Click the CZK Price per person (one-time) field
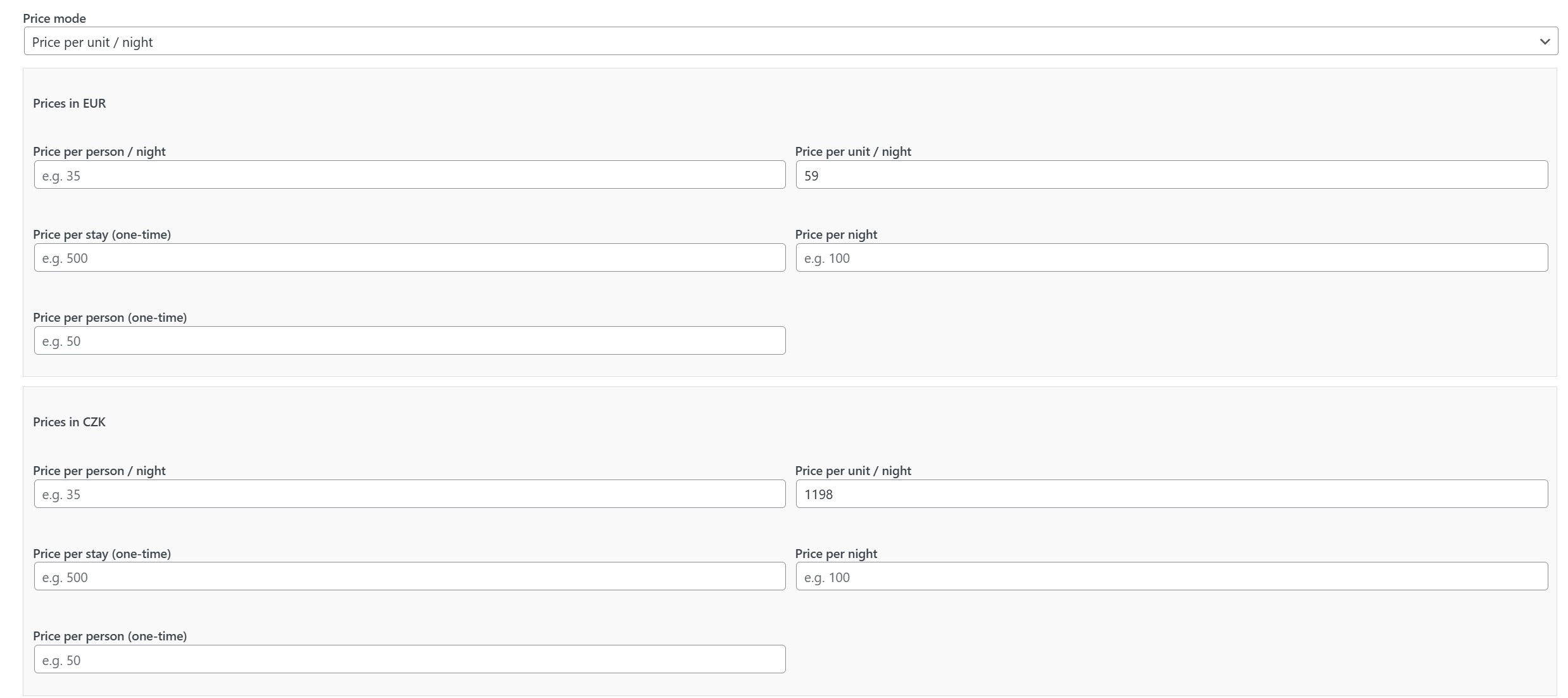 (409, 659)
